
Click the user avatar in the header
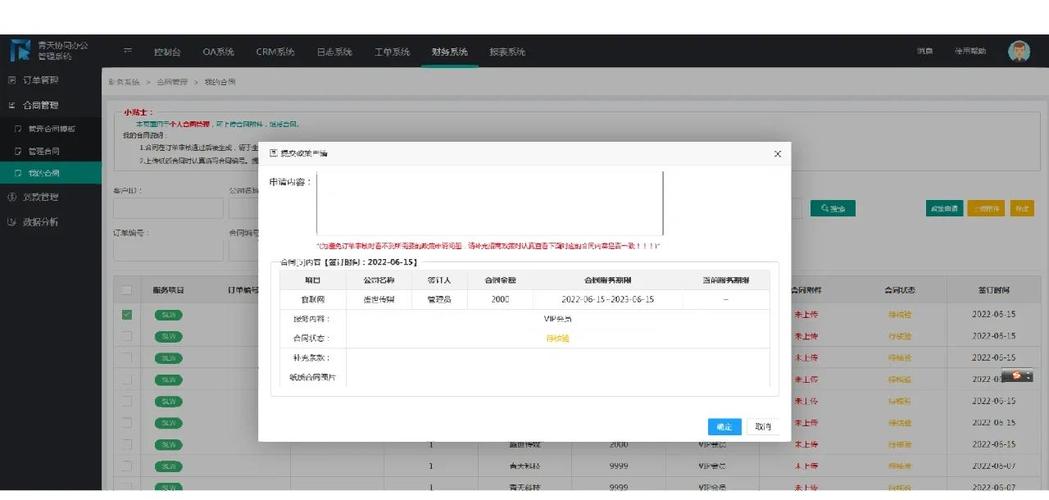click(1019, 52)
